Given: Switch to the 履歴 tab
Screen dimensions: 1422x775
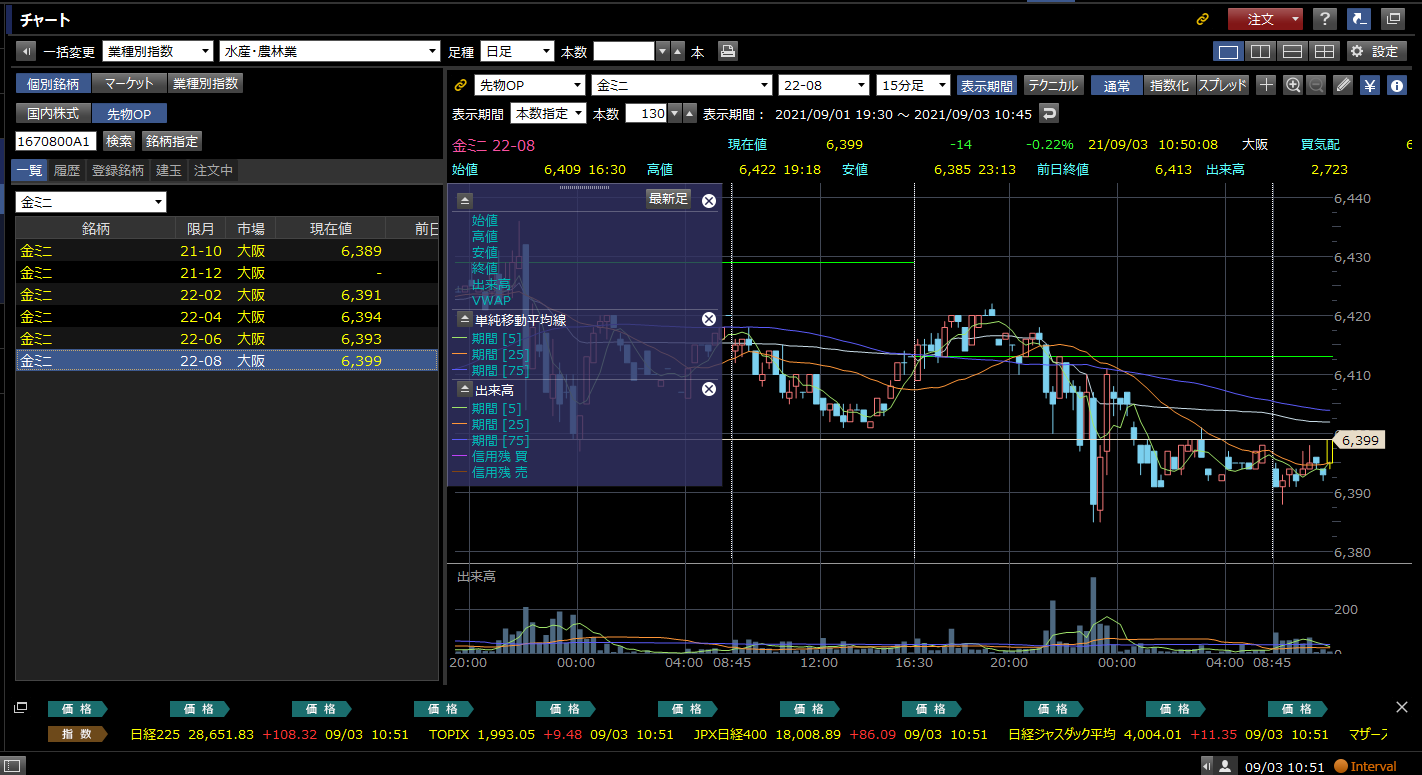Looking at the screenshot, I should coord(67,171).
